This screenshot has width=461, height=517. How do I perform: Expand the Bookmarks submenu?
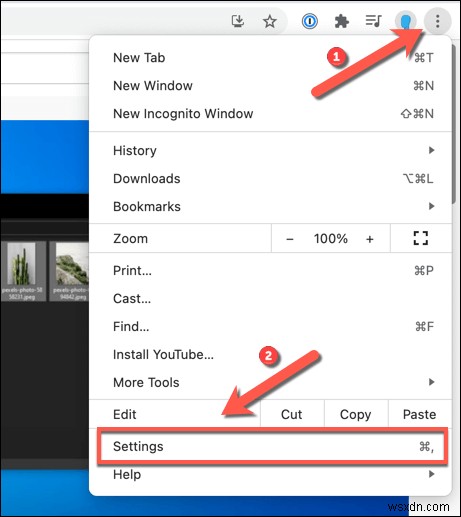271,206
